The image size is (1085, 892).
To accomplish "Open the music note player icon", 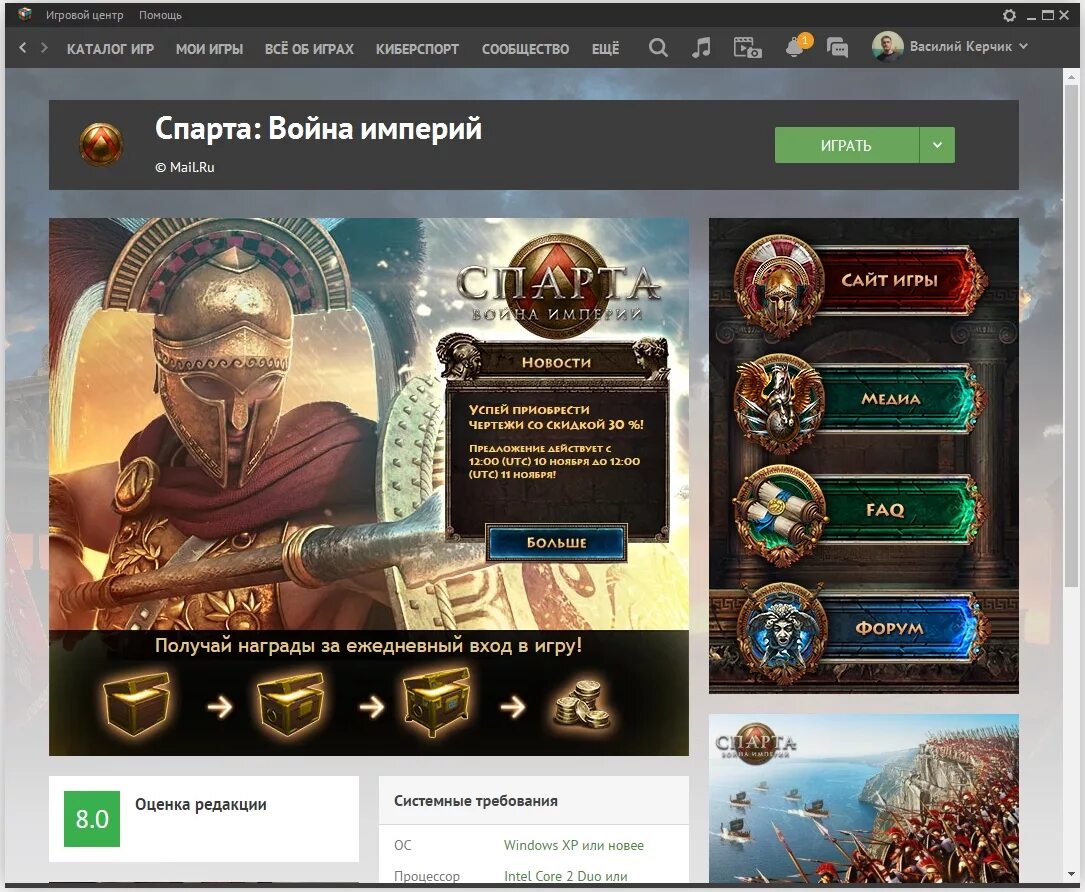I will (701, 48).
